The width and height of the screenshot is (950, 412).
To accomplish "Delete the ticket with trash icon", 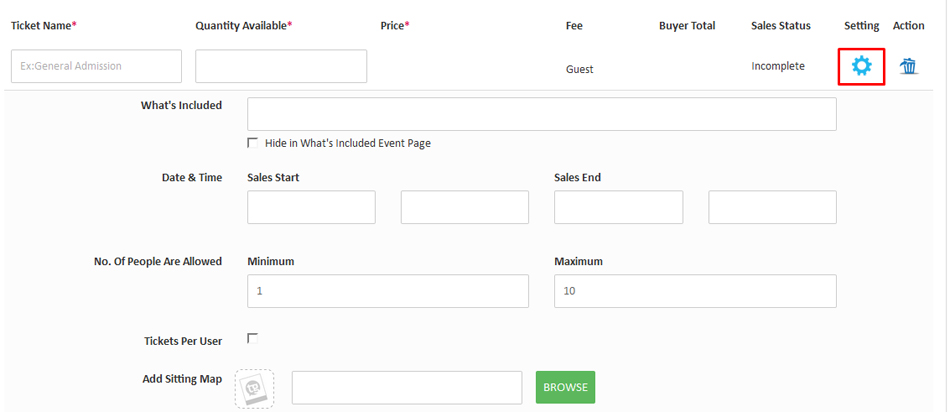I will point(908,67).
